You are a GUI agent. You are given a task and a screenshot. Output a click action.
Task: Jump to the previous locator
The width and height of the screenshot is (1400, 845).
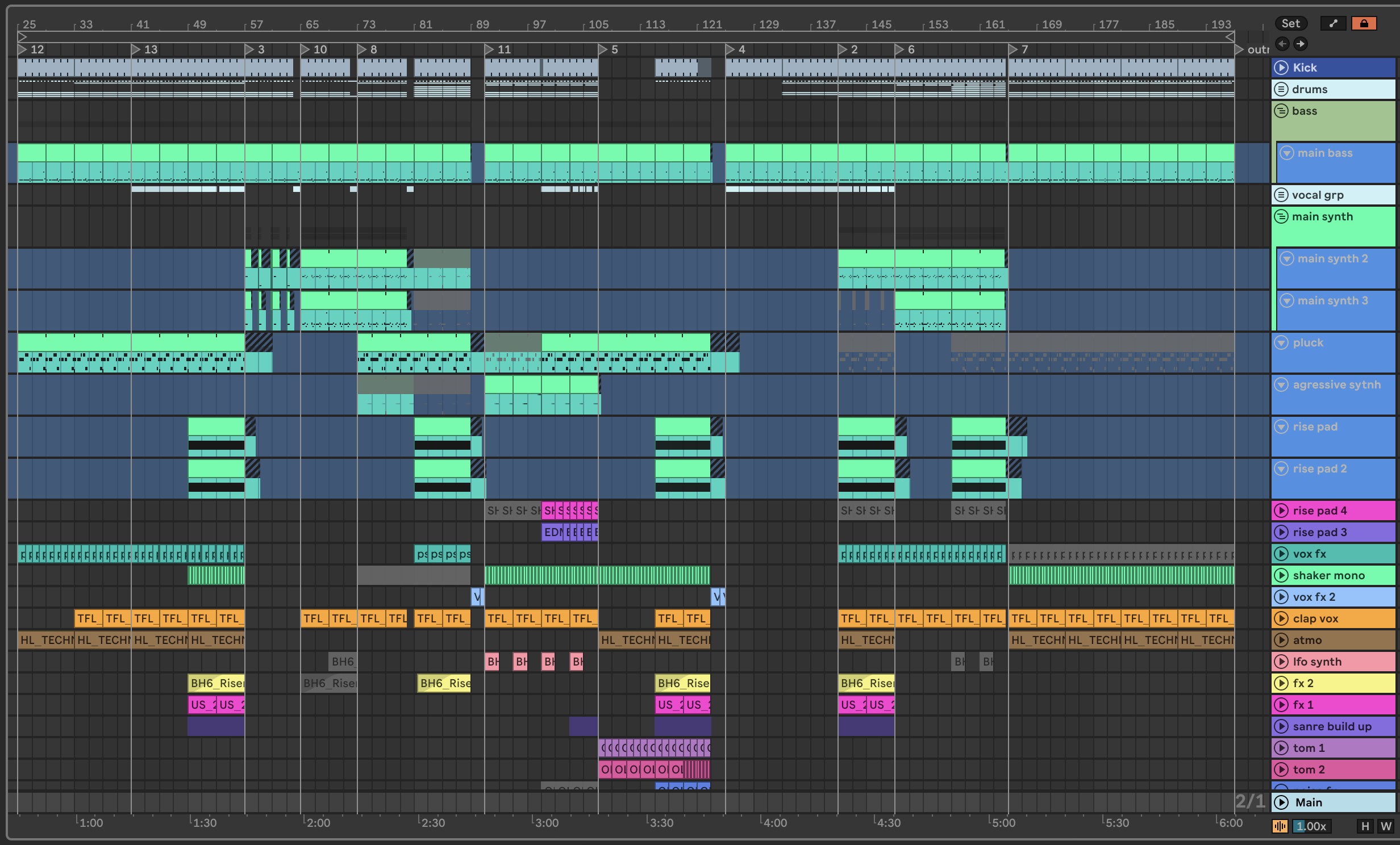coord(1282,44)
